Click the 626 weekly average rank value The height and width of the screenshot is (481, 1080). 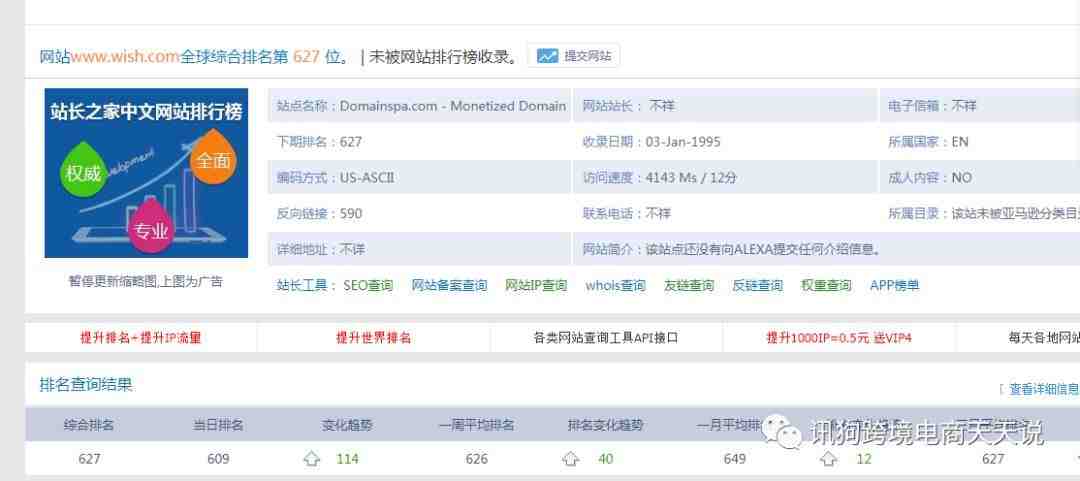[476, 459]
